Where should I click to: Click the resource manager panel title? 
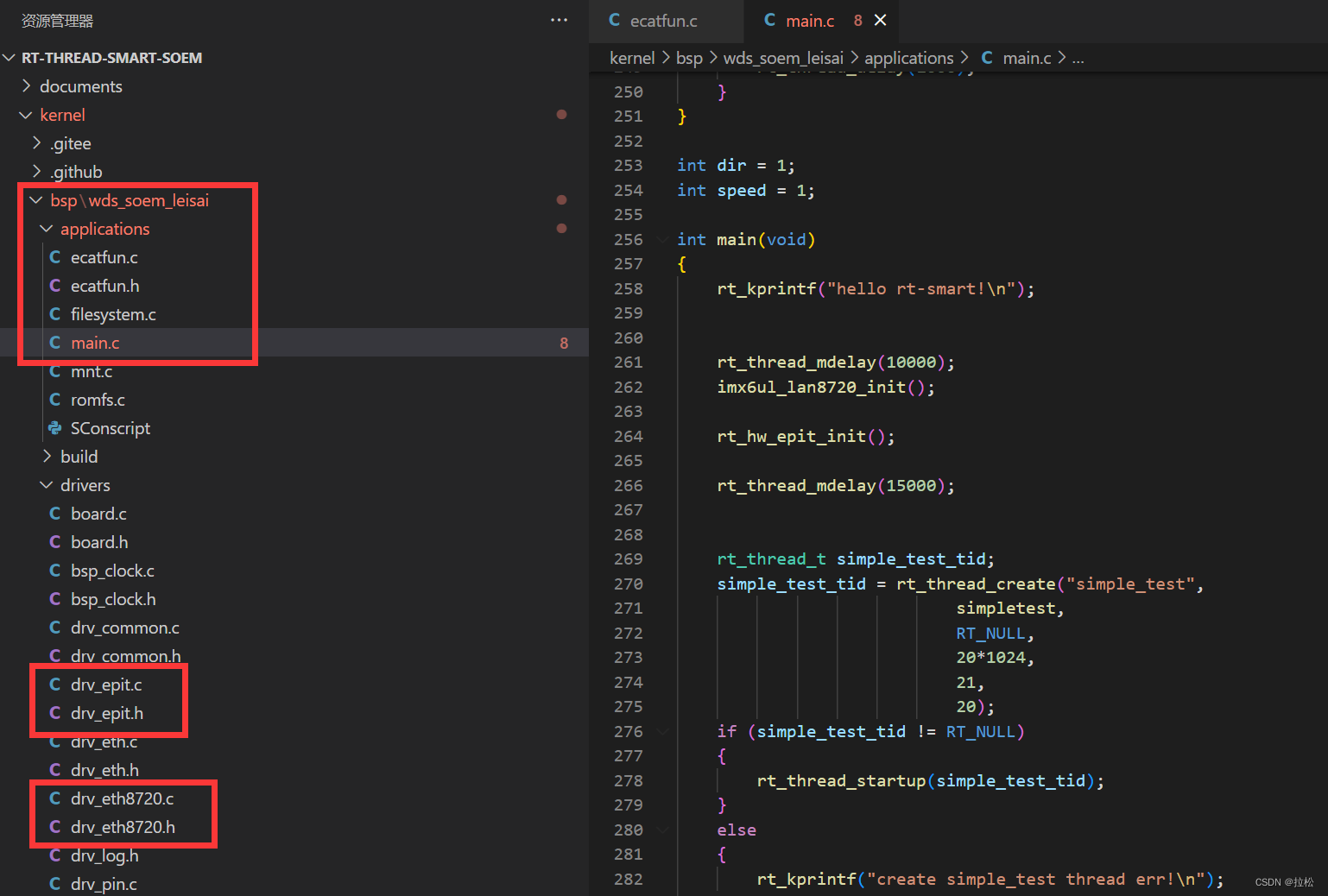pyautogui.click(x=57, y=21)
